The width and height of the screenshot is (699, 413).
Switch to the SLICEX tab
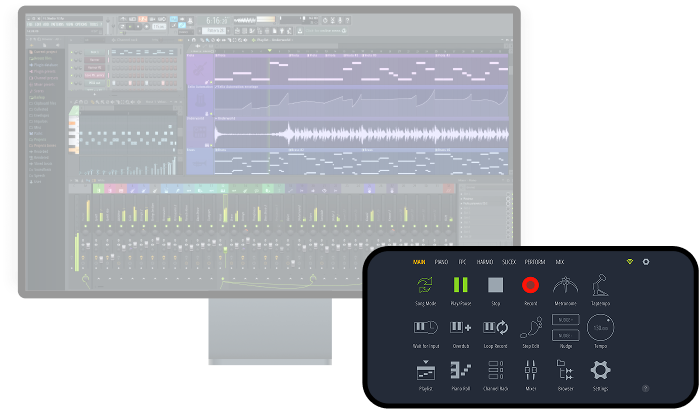(x=509, y=262)
